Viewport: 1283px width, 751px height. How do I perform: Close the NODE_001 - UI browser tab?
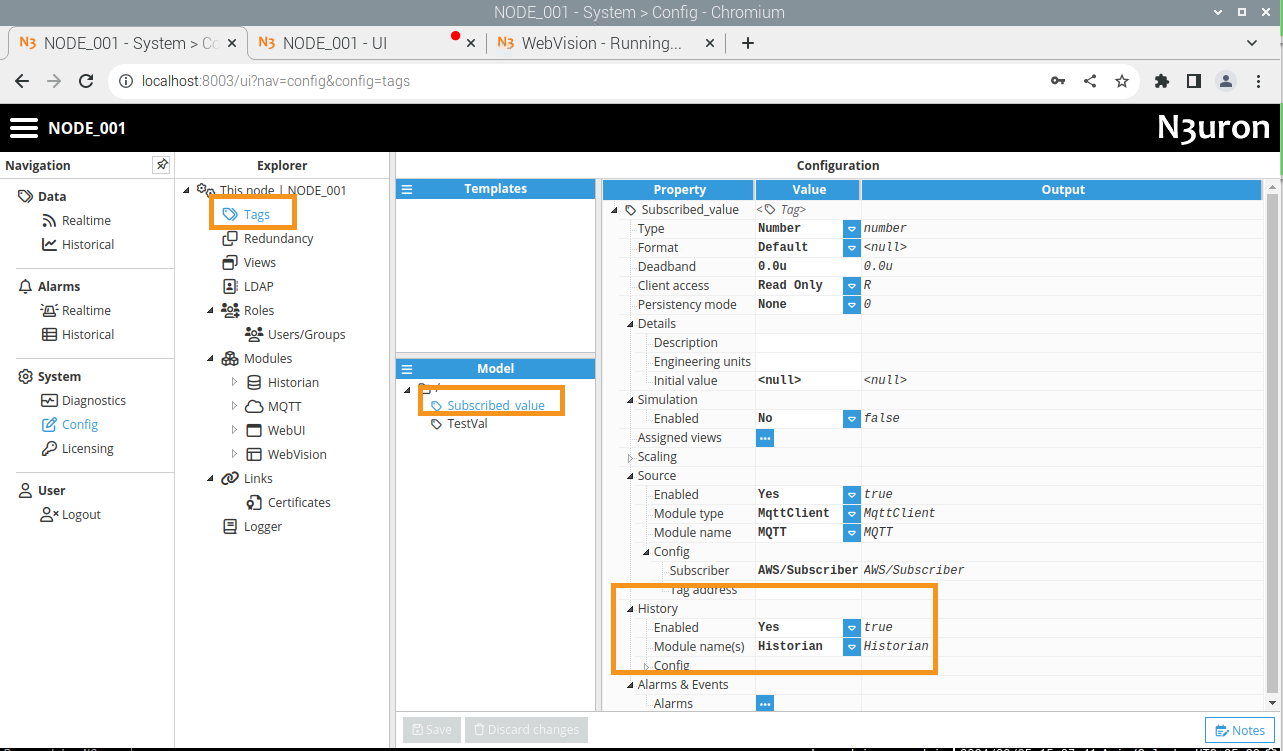click(x=471, y=43)
